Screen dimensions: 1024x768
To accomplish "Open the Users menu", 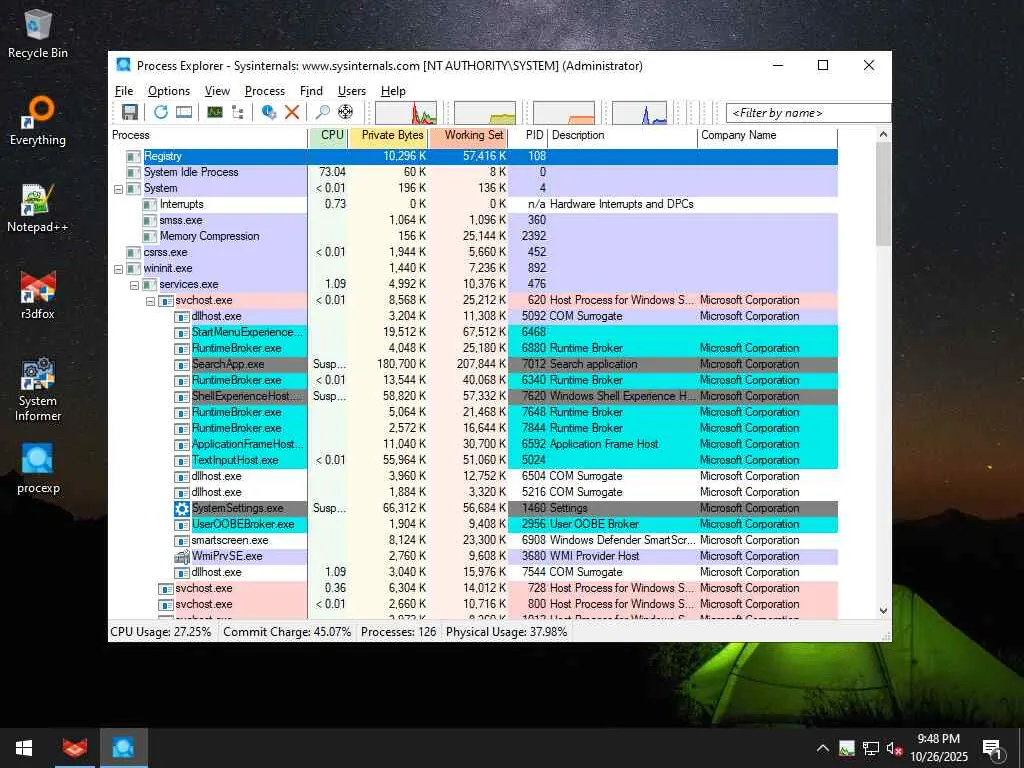I will [351, 91].
